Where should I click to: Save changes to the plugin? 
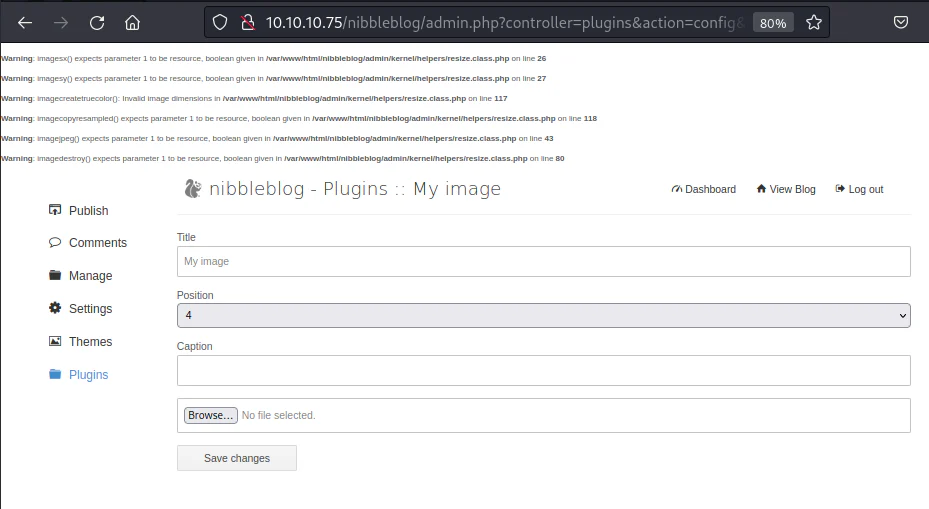tap(237, 458)
